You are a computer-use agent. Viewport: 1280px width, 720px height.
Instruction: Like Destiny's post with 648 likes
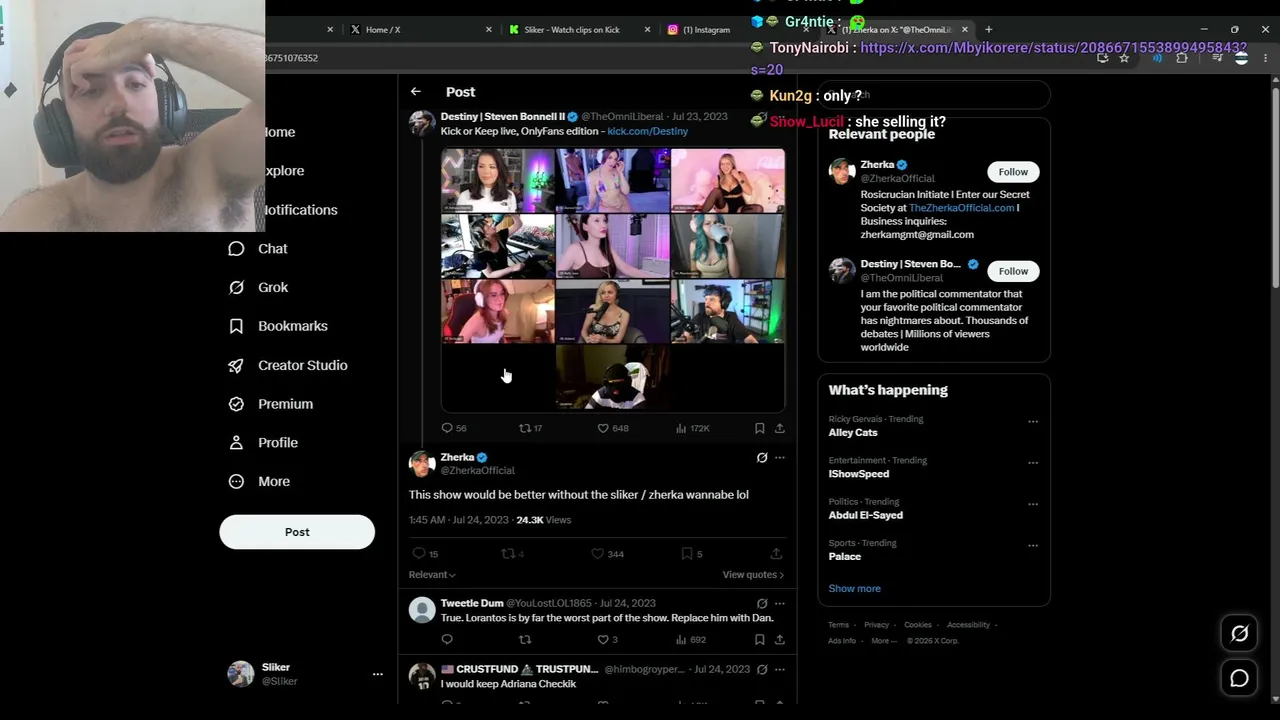pyautogui.click(x=603, y=428)
